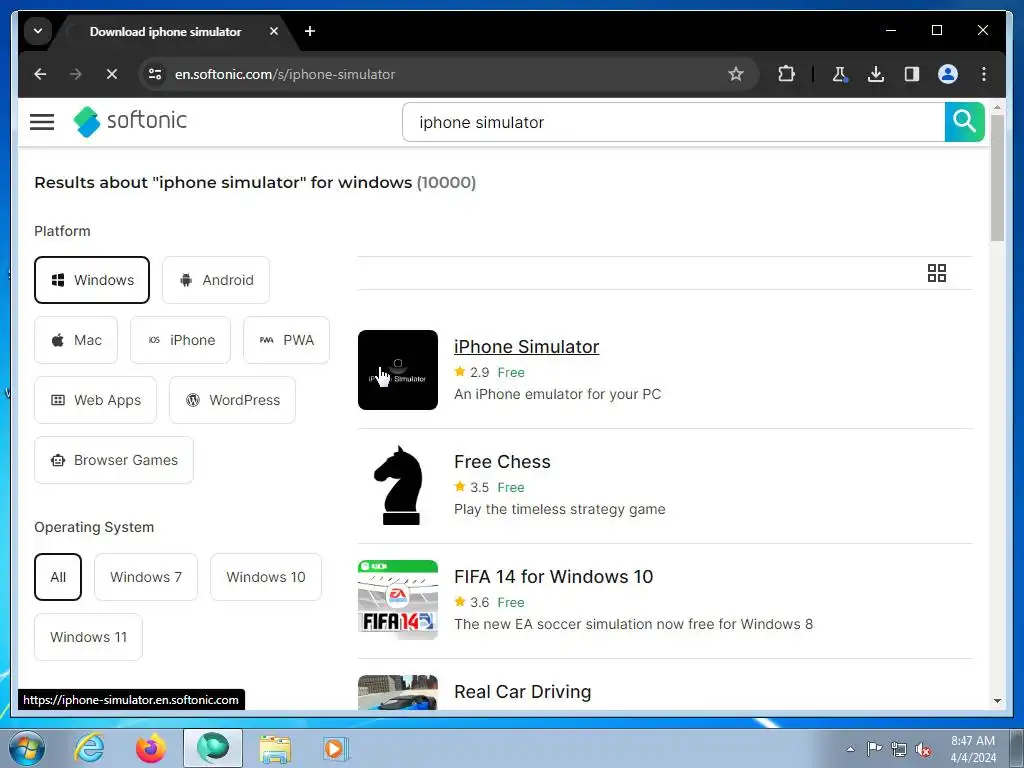
Task: Open the Chrome profile avatar
Action: (948, 74)
